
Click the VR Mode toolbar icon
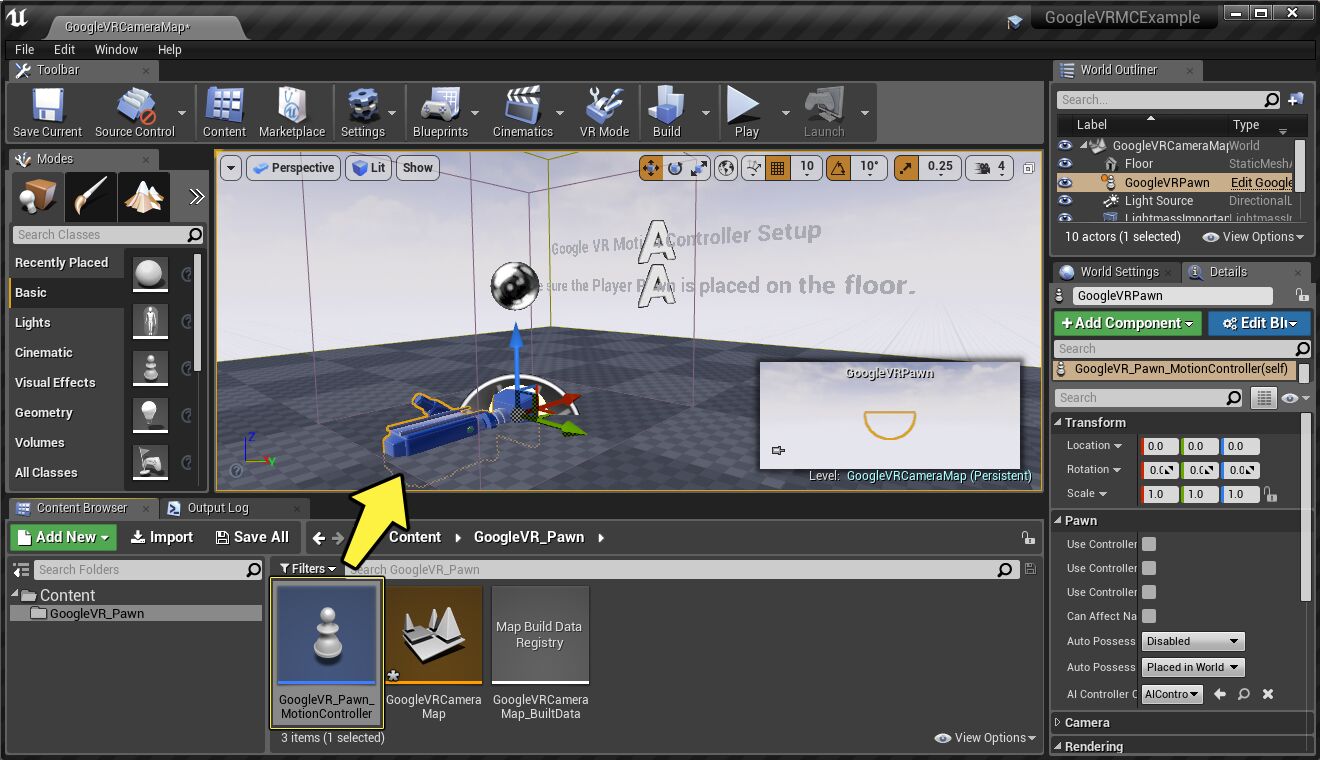(x=604, y=111)
